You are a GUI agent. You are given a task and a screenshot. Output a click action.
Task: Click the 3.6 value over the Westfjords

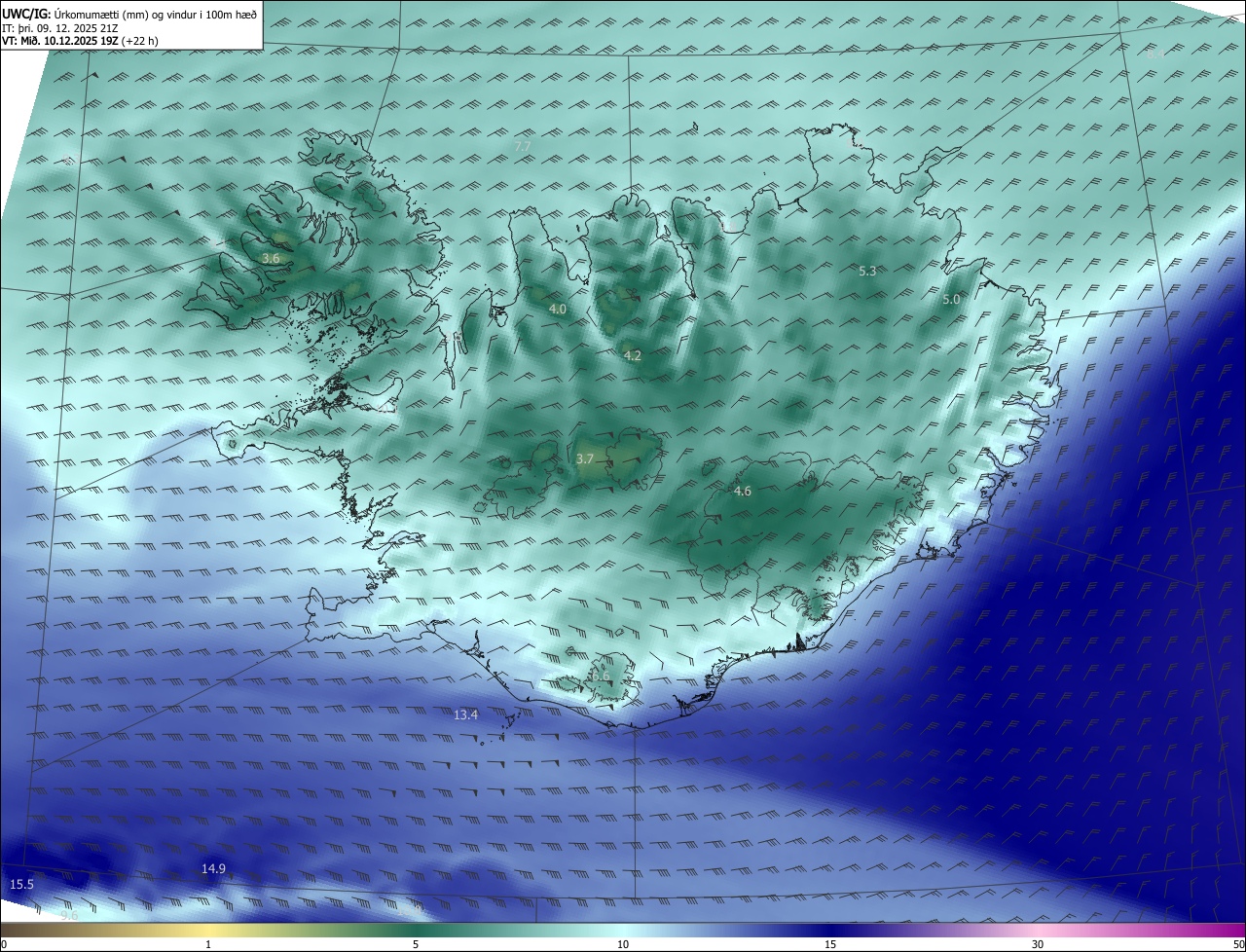272,259
